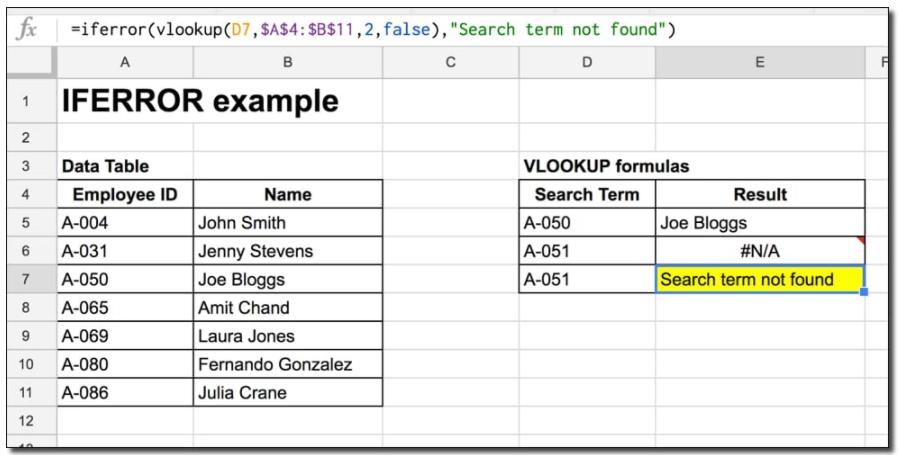
Task: Click the A-086 employee ID cell
Action: tap(124, 393)
